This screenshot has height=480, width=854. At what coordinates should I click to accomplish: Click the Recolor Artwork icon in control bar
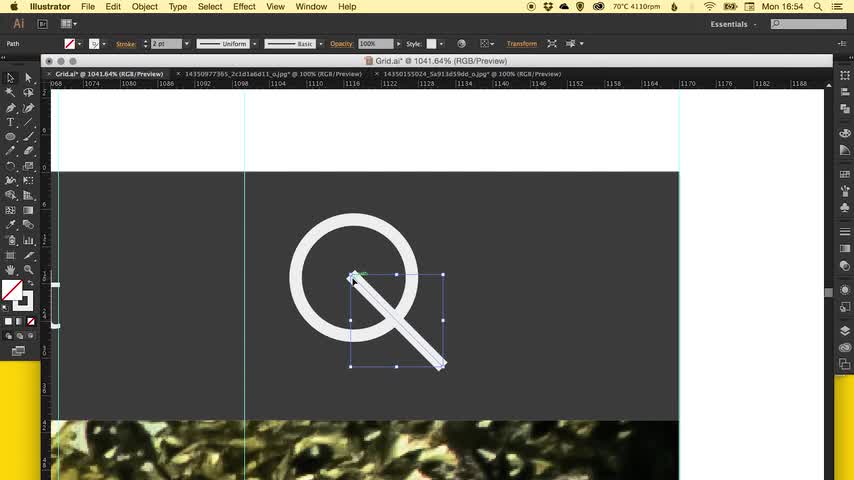[x=461, y=44]
